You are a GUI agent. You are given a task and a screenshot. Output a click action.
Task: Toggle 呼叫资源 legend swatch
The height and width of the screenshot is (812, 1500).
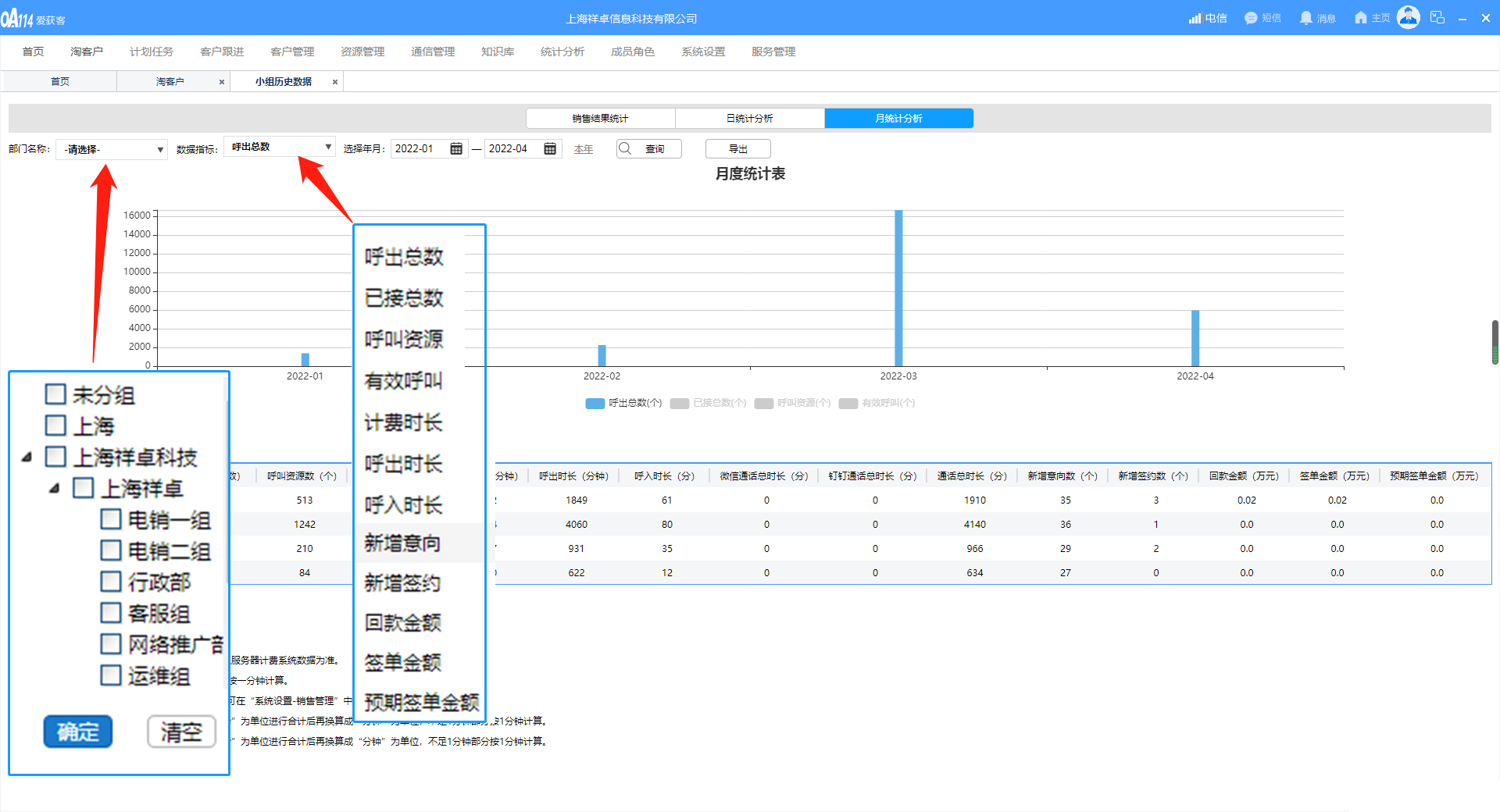tap(764, 403)
